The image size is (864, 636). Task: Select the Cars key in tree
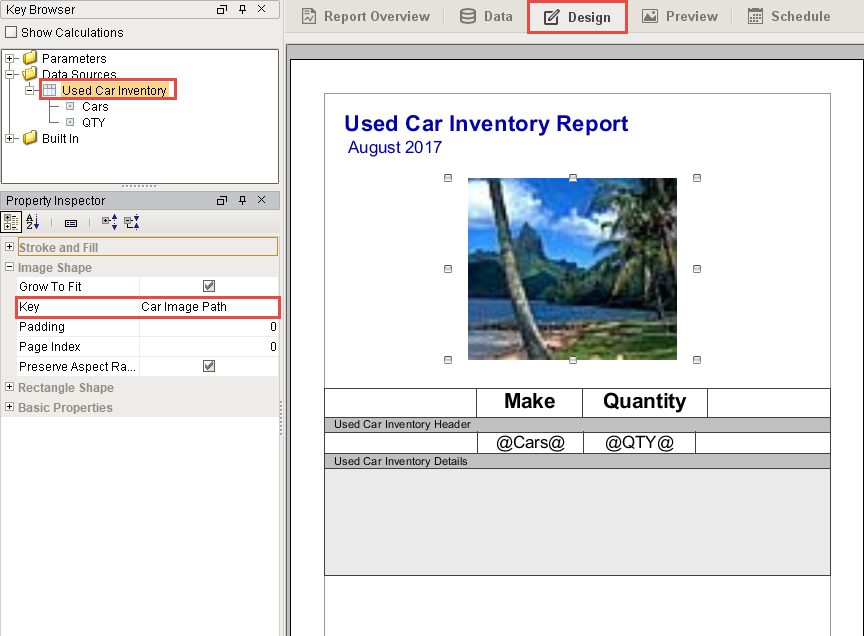click(x=95, y=106)
